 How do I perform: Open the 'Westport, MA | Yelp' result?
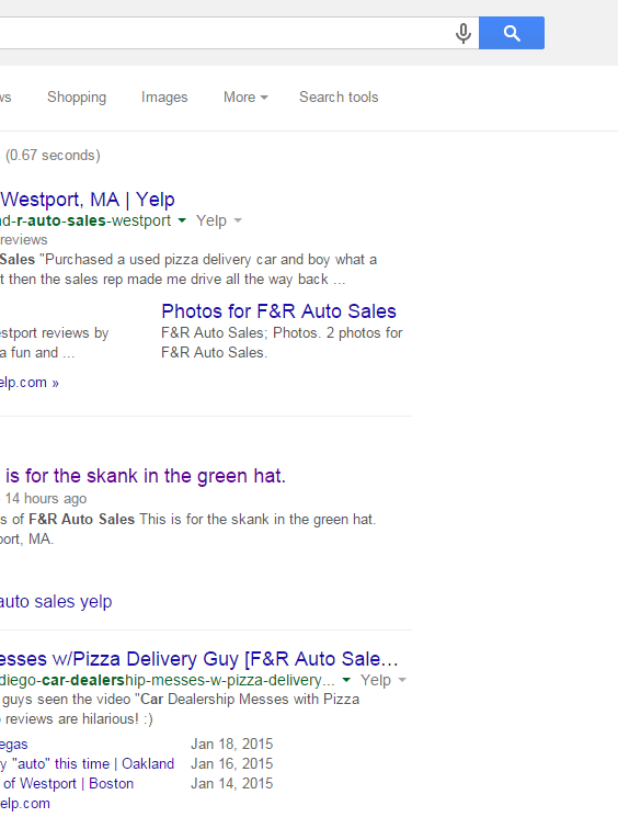point(87,200)
